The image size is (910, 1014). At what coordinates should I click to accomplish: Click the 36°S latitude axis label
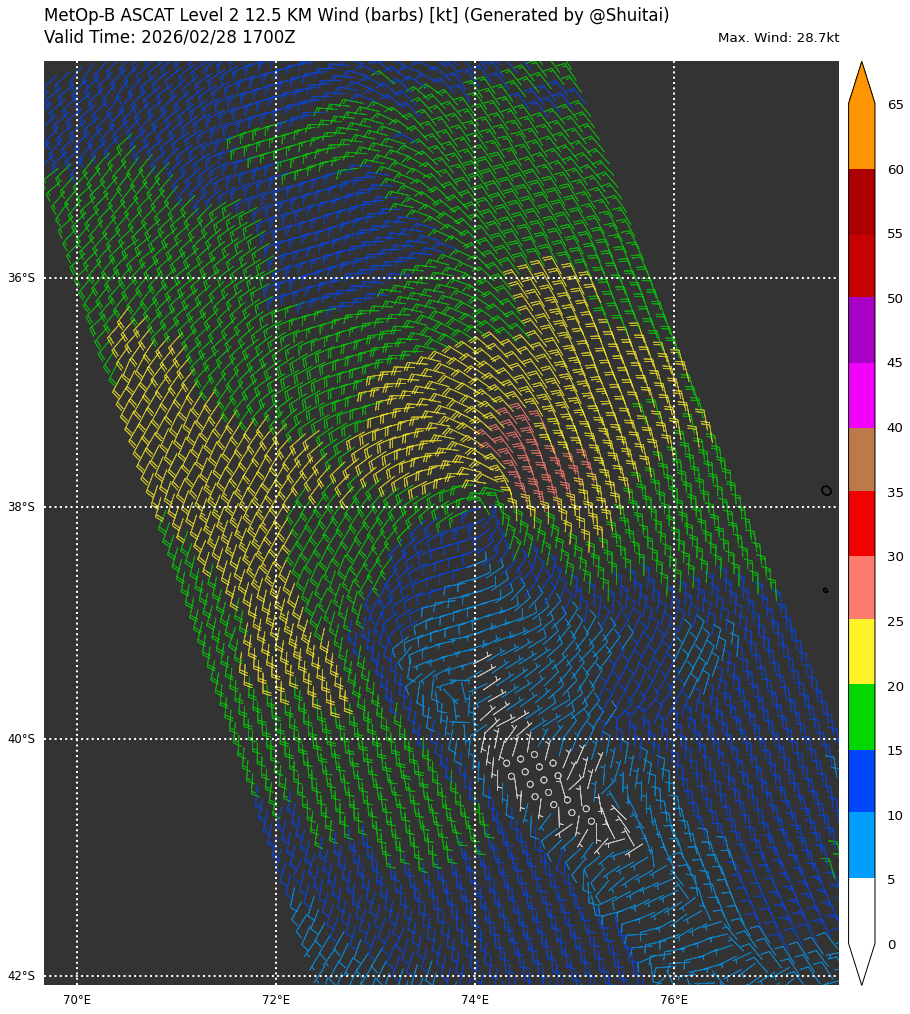pyautogui.click(x=21, y=278)
